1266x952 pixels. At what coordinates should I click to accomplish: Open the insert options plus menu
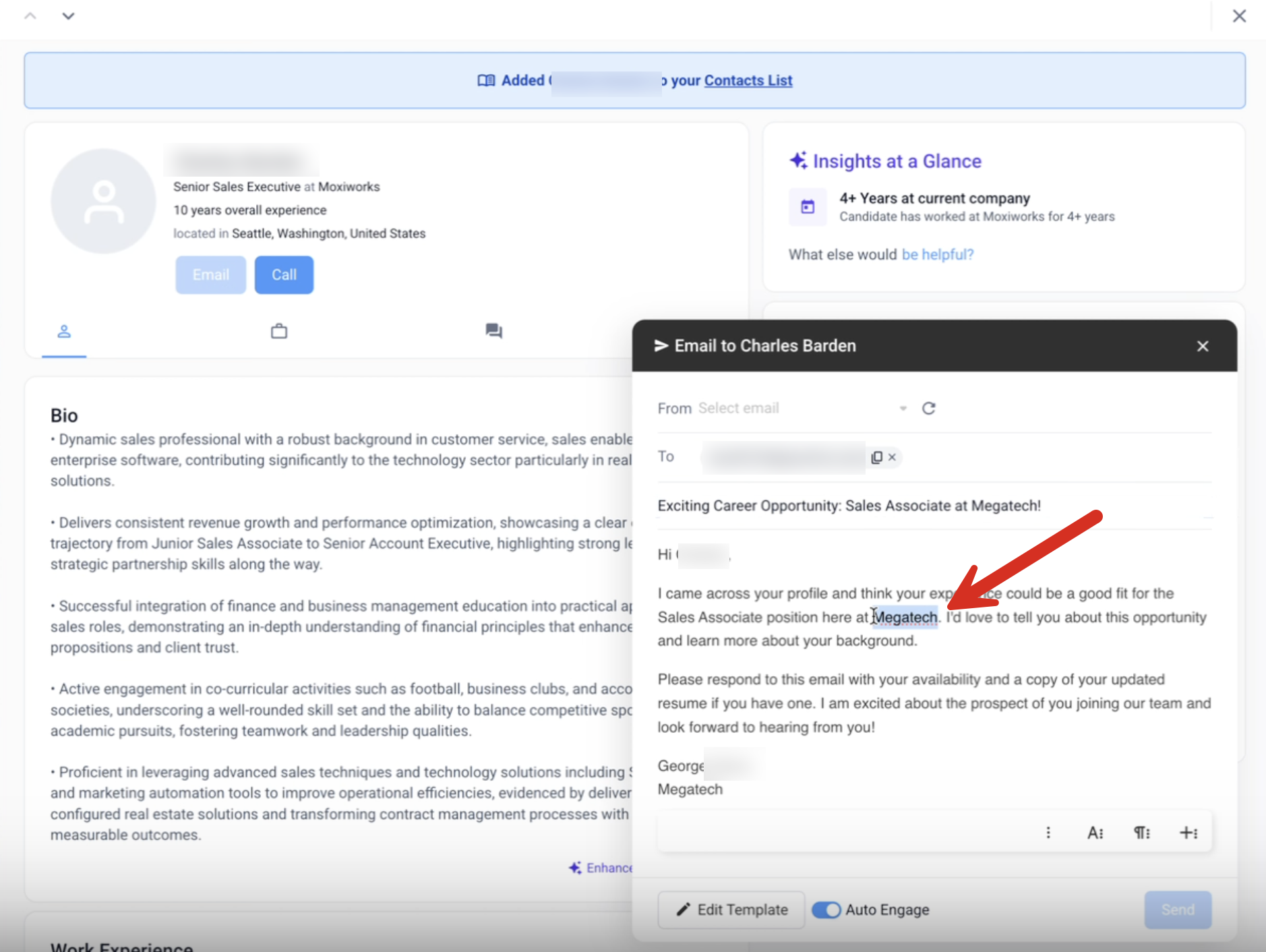point(1188,833)
